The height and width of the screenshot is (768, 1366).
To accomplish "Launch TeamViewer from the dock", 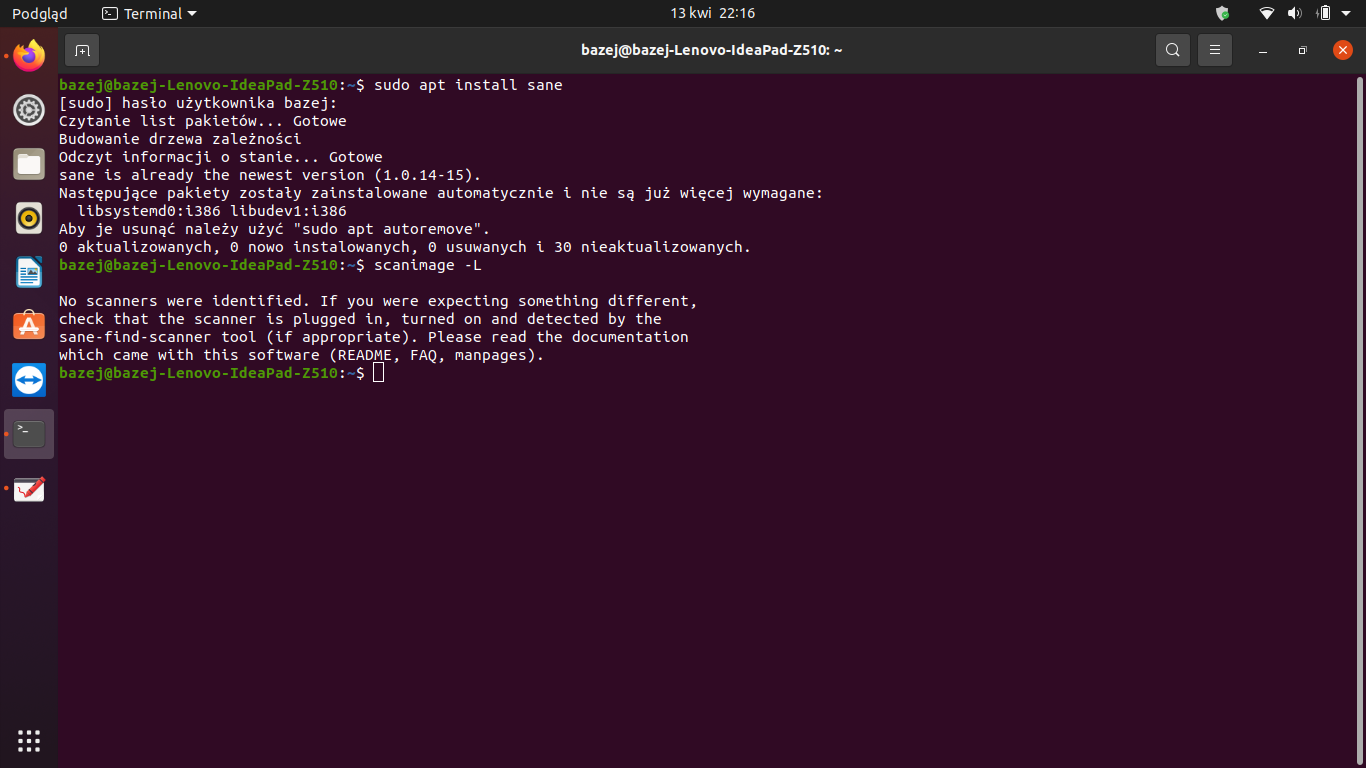I will click(x=29, y=380).
